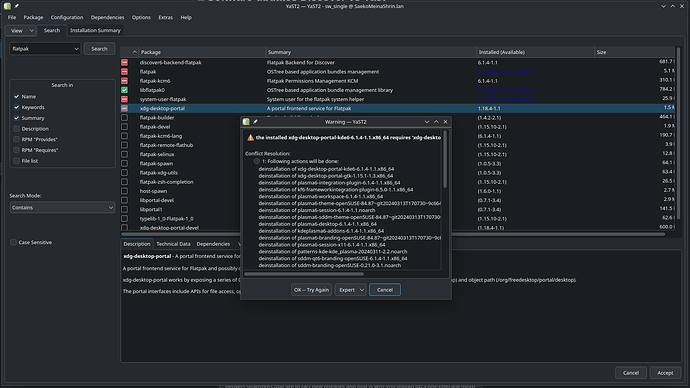Enable the RPM "Provides" checkbox
This screenshot has height=388, width=690.
point(16,139)
